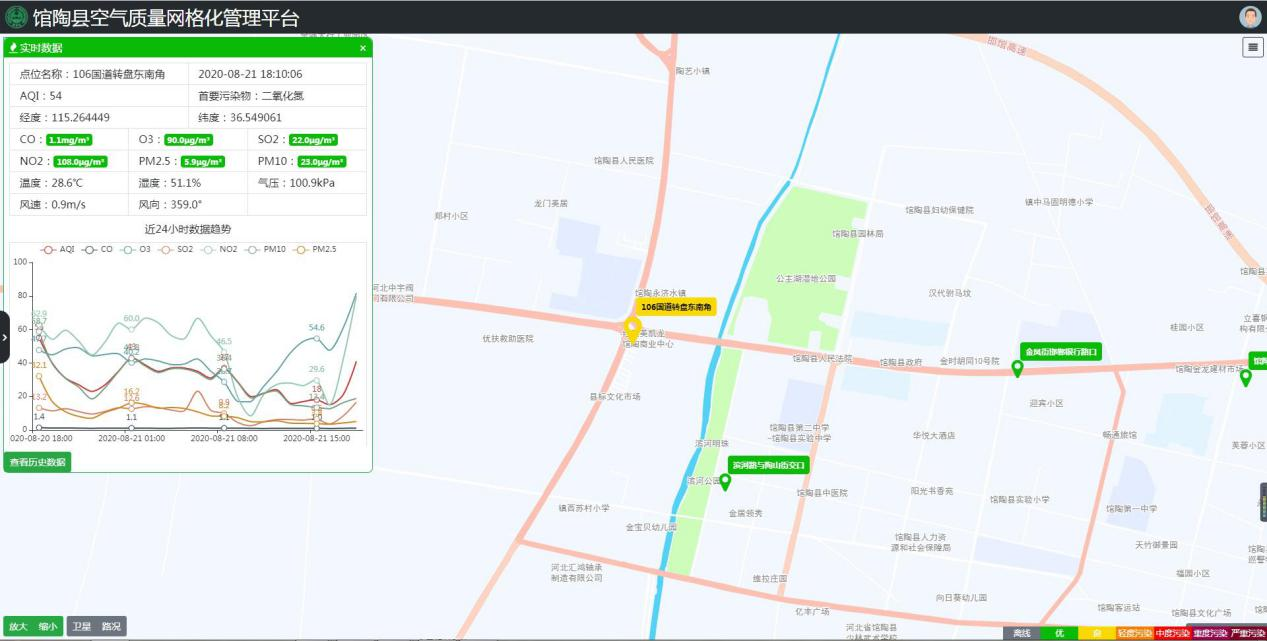Toggle the AQI series in chart legend
Viewport: 1267px width, 641px height.
click(x=58, y=249)
